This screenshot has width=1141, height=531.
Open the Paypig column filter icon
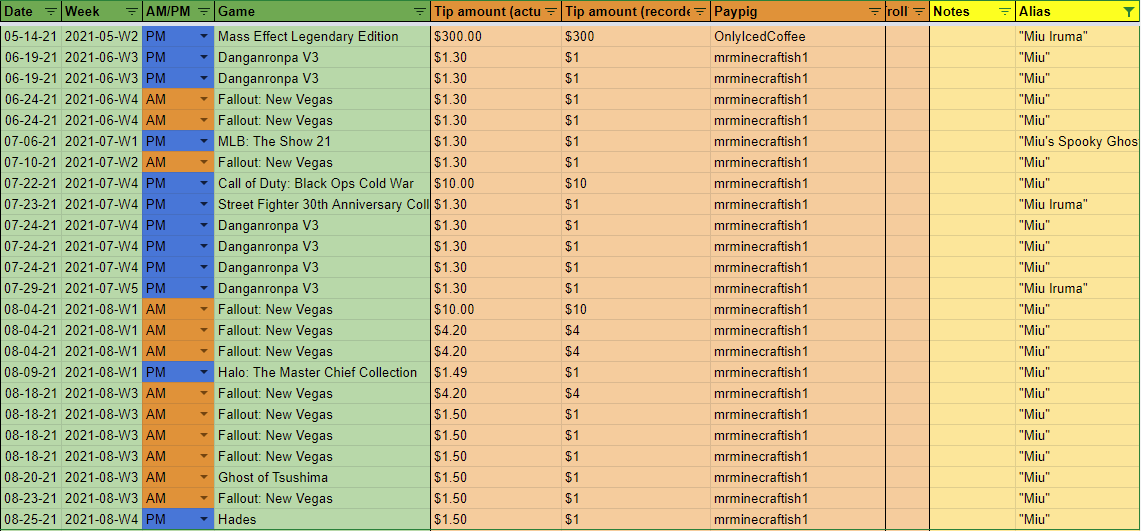[874, 12]
